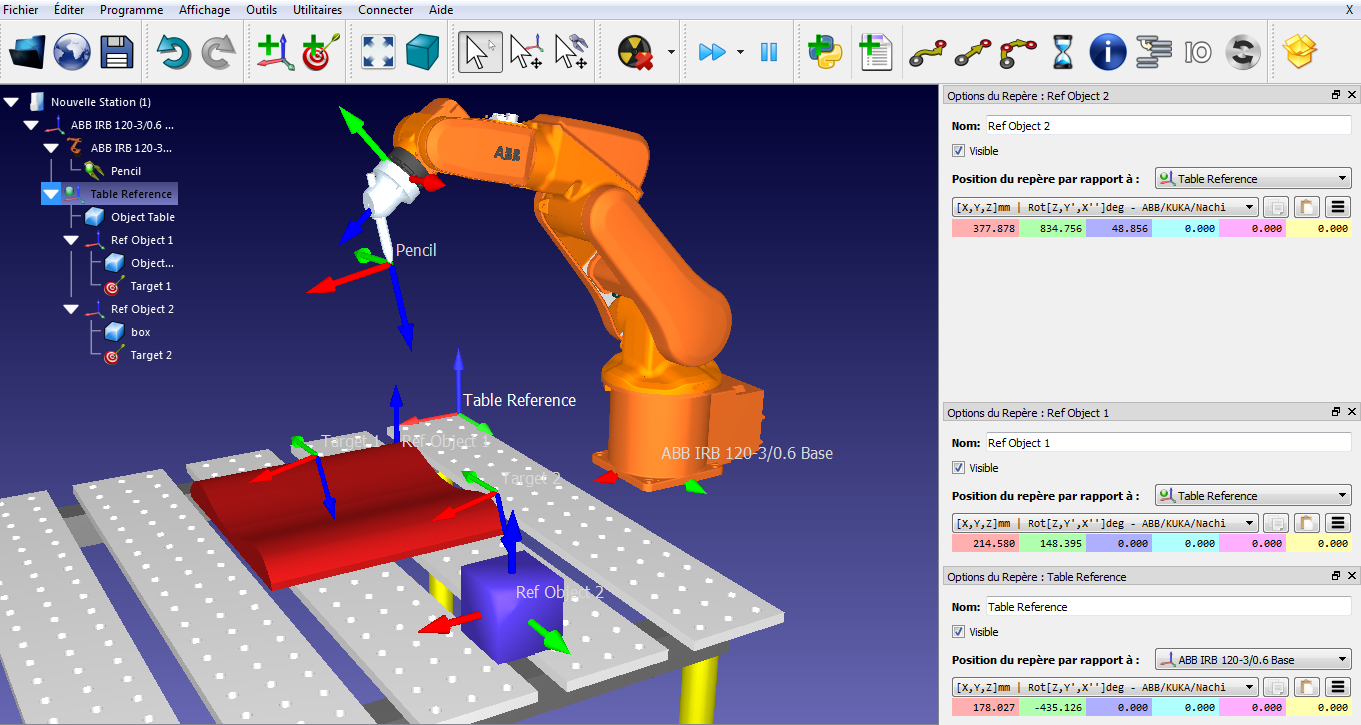Open the yellow package box icon
Image resolution: width=1361 pixels, height=725 pixels.
tap(1300, 51)
